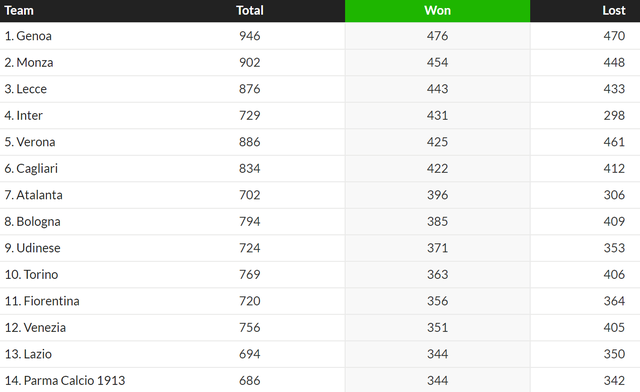Open Atalanta team entry
The height and width of the screenshot is (392, 640).
coord(39,195)
